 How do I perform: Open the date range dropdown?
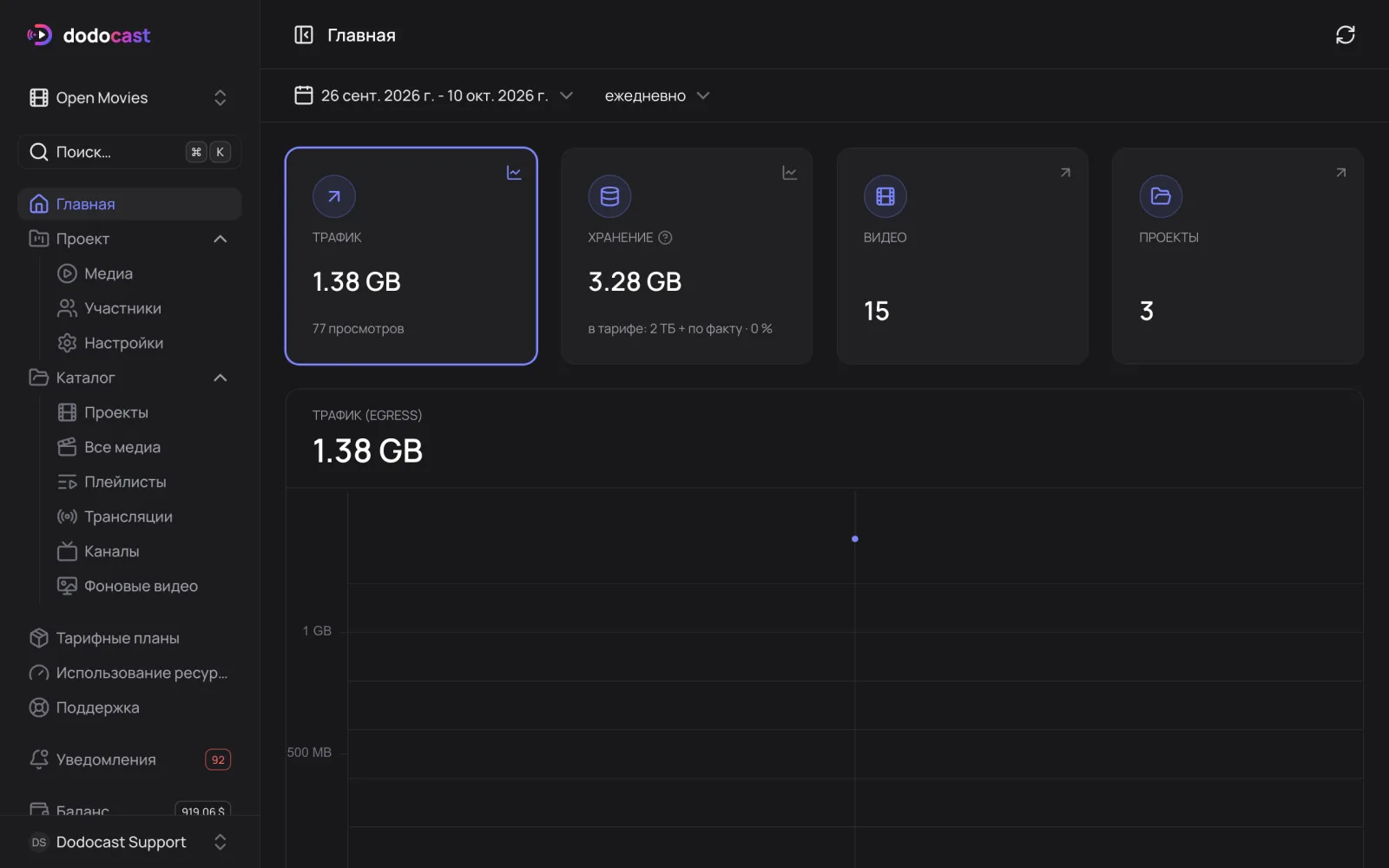pos(434,95)
